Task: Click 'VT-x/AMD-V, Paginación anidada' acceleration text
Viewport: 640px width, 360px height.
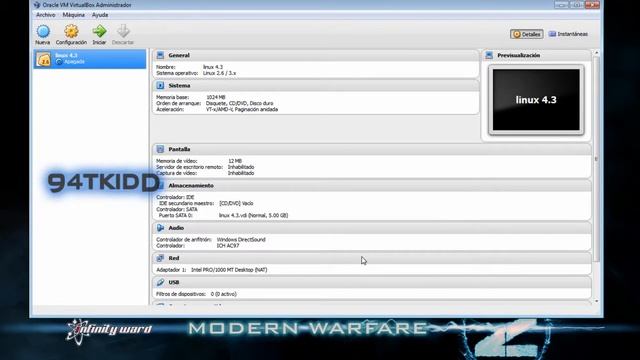Action: 242,109
